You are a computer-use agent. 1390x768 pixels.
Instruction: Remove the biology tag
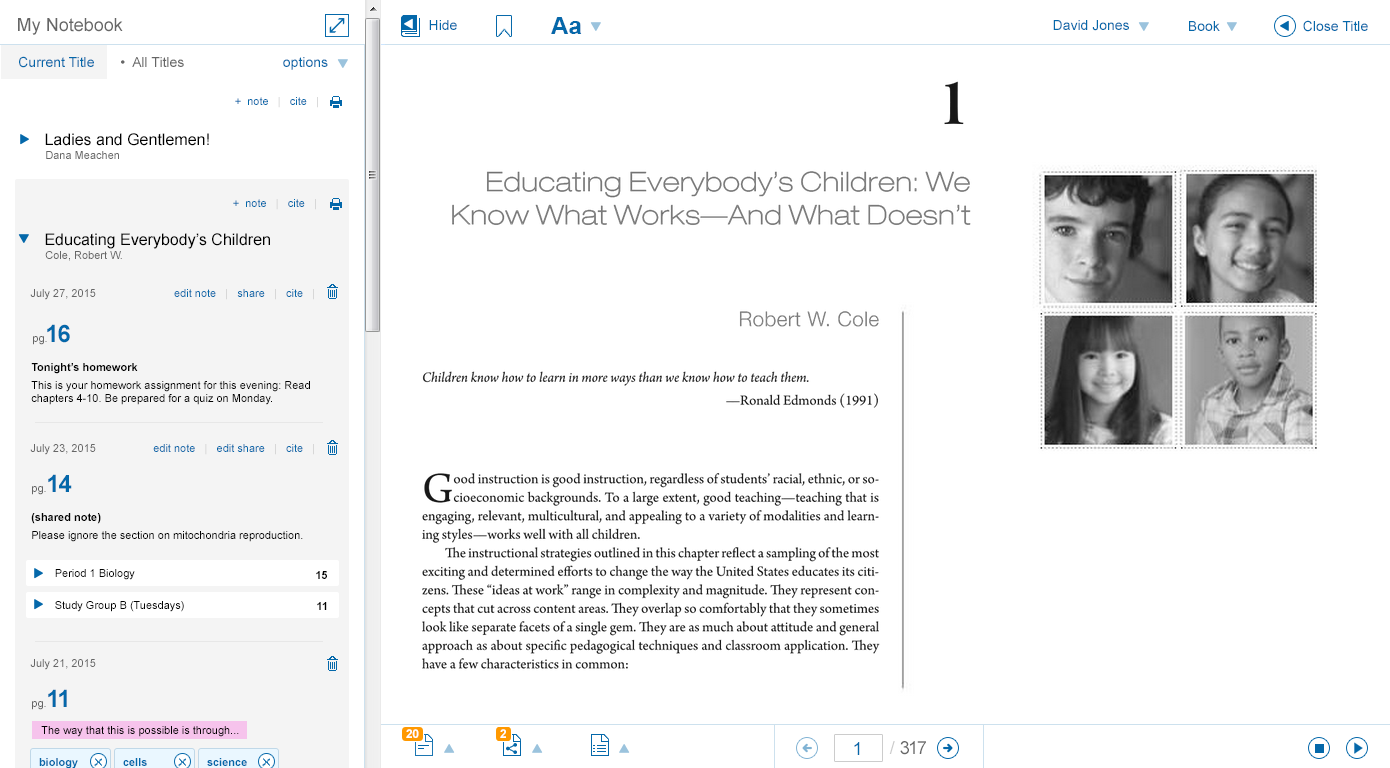[x=97, y=761]
